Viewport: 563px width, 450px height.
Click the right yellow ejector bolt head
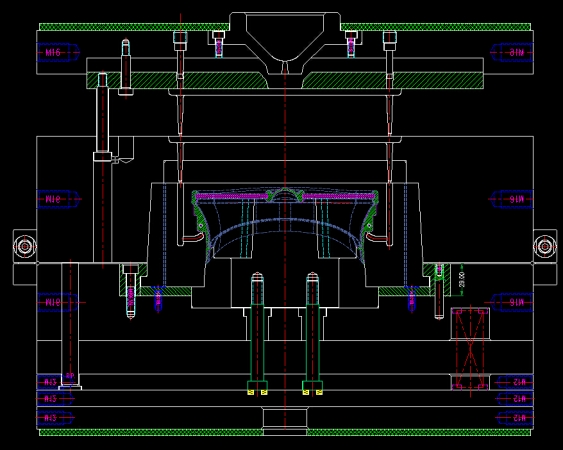[x=312, y=392]
